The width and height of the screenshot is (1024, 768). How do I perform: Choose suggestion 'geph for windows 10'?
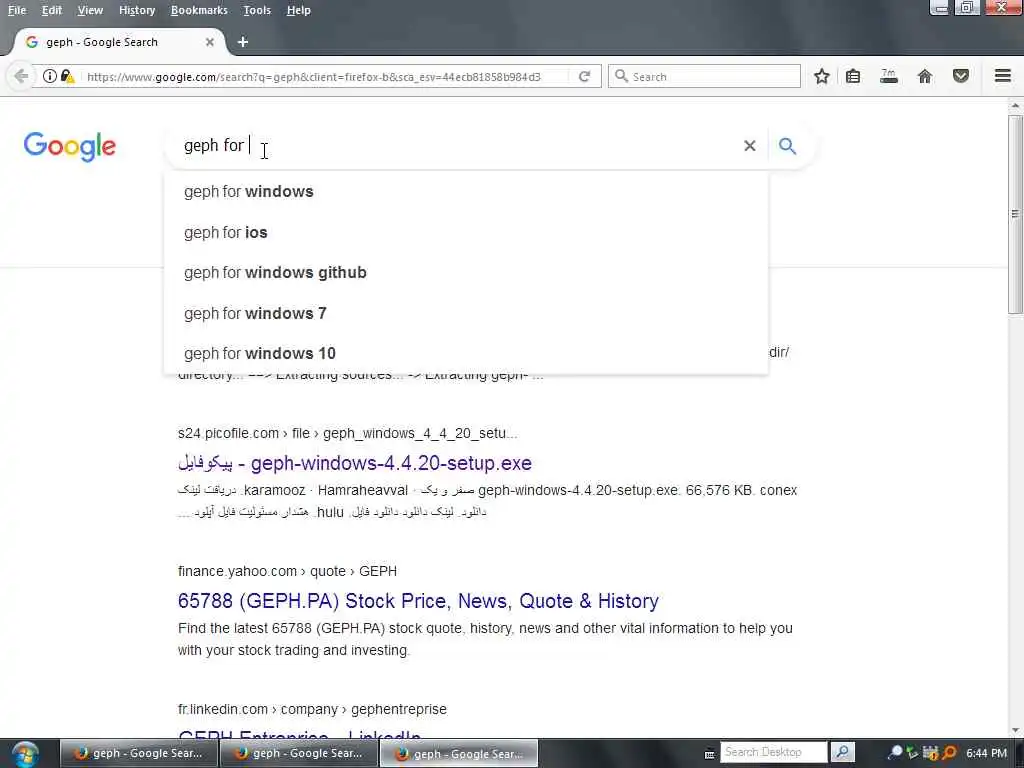(466, 353)
